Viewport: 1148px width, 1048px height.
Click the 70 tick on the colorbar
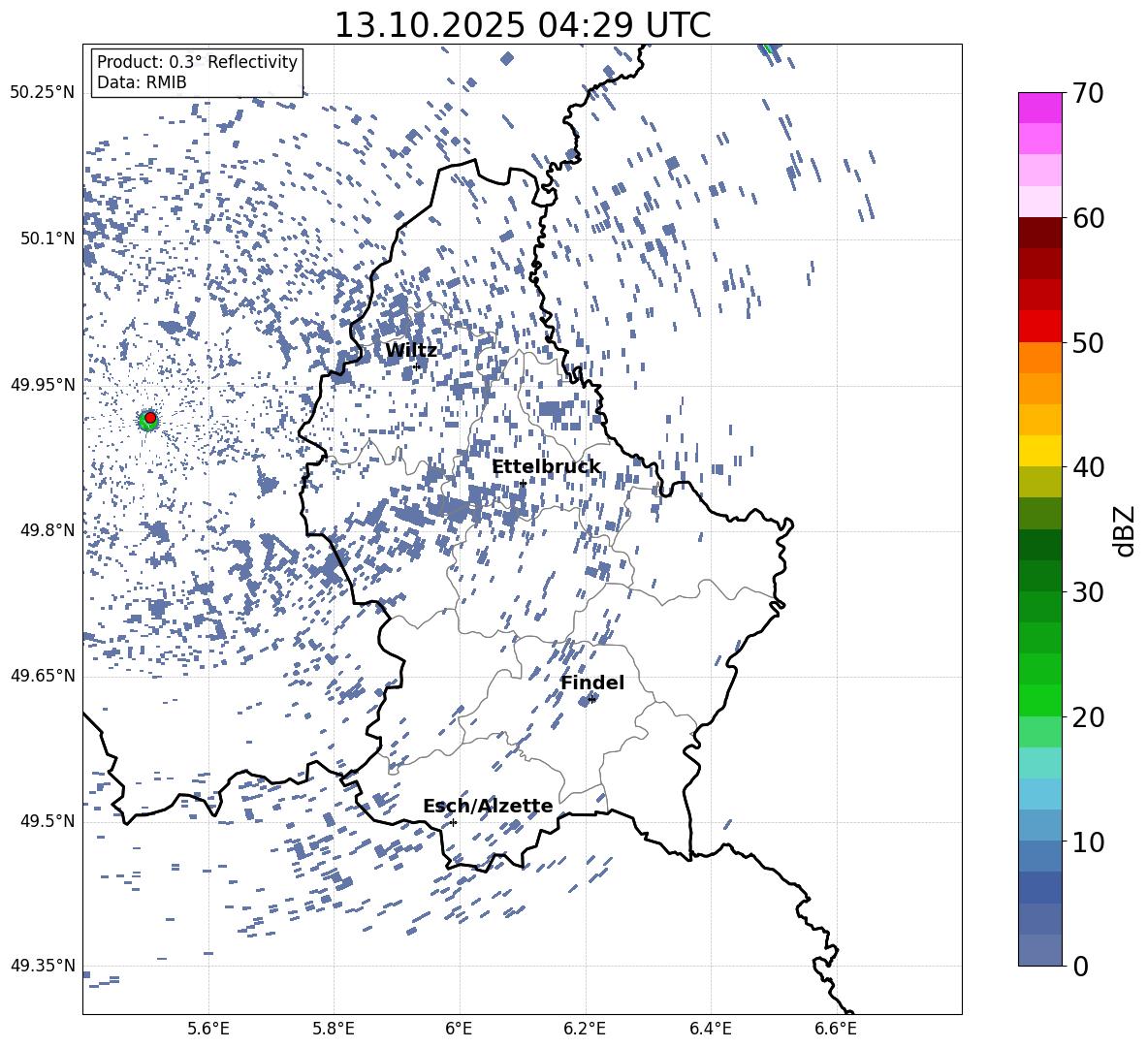(x=1087, y=93)
